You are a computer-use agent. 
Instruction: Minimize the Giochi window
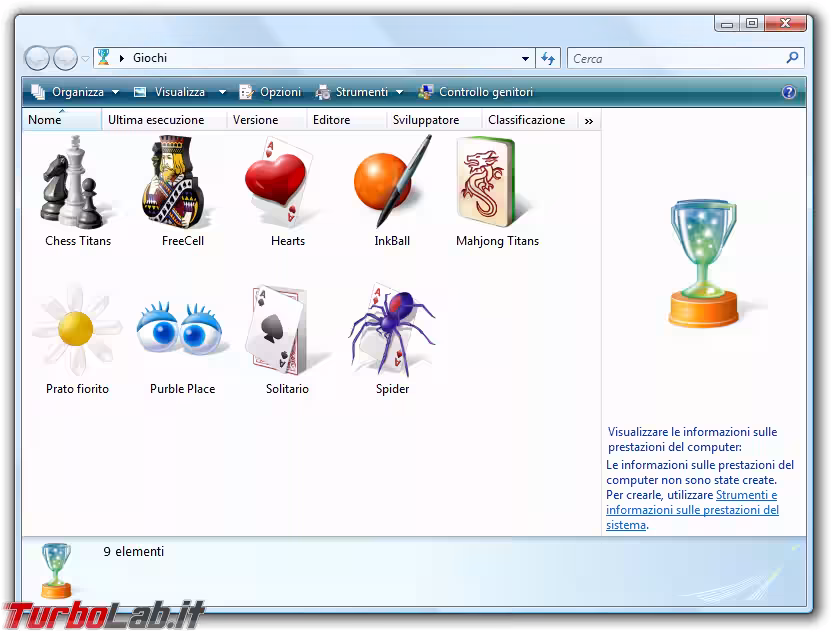[727, 23]
